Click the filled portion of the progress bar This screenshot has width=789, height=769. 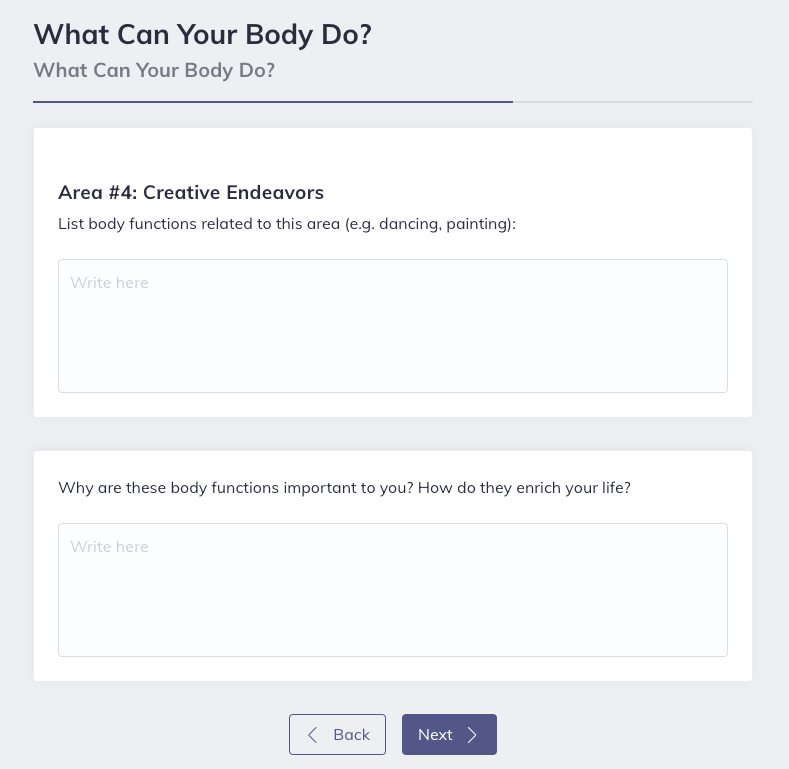tap(272, 102)
